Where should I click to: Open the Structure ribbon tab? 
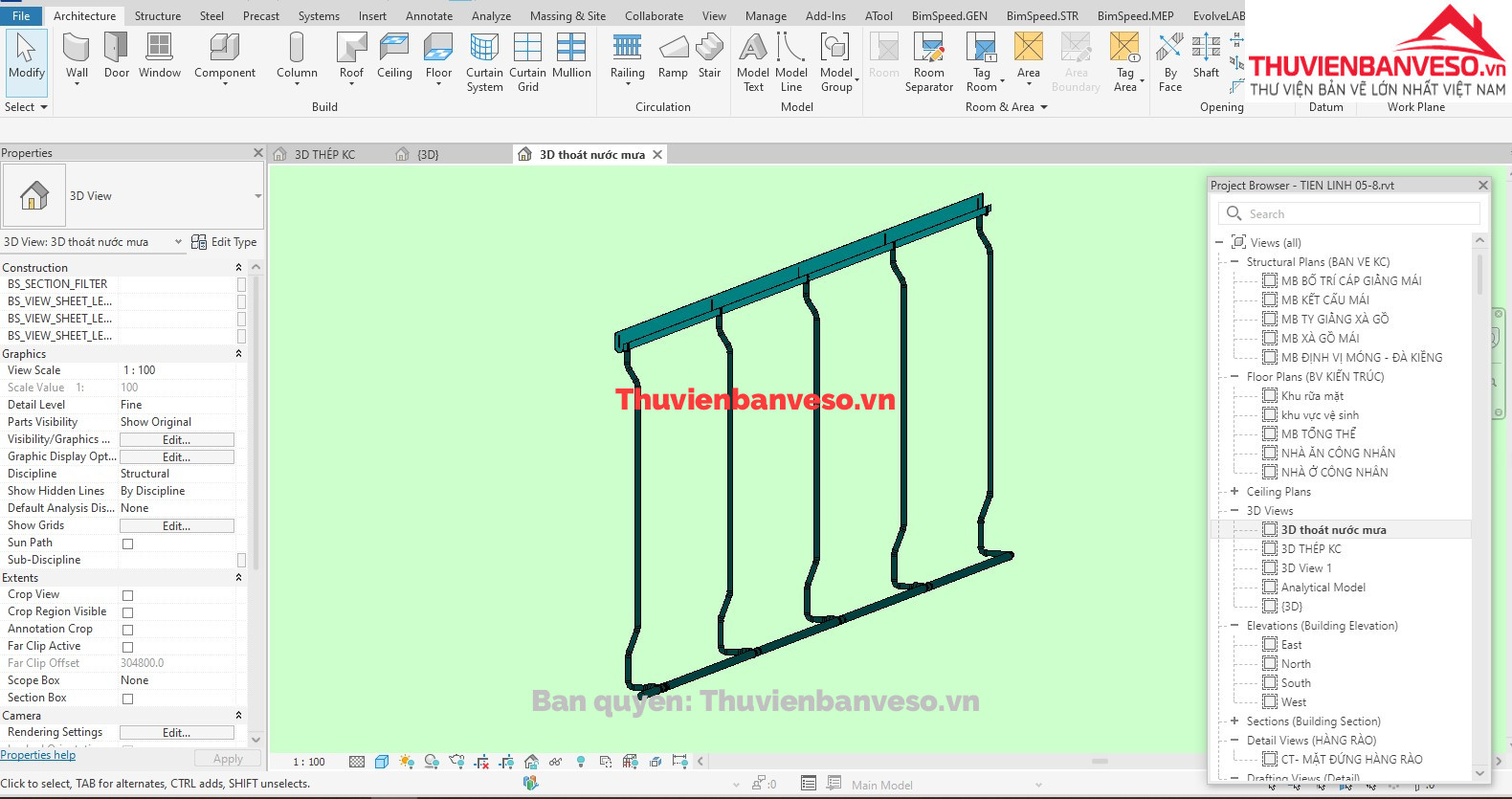click(158, 16)
